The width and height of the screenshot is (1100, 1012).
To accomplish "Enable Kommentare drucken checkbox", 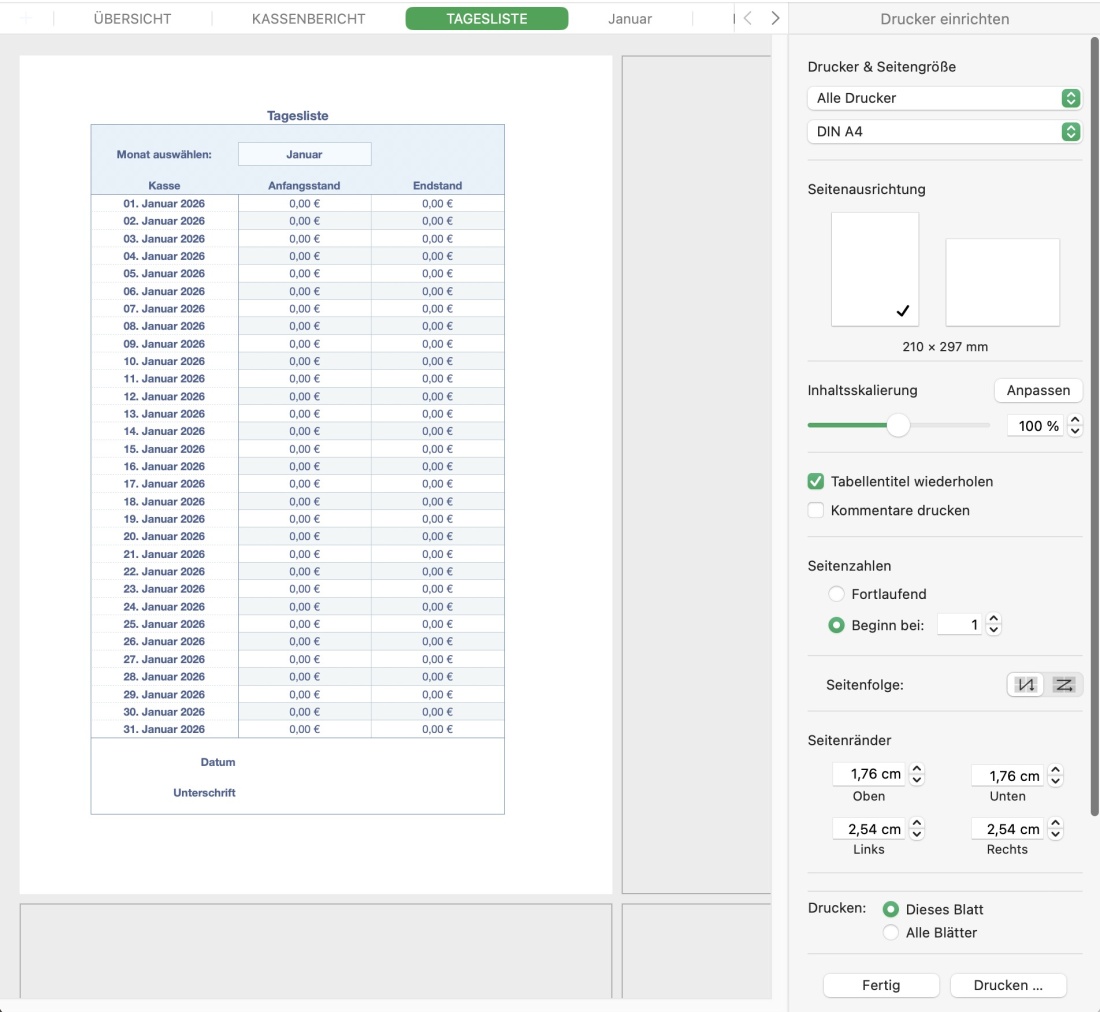I will point(816,511).
